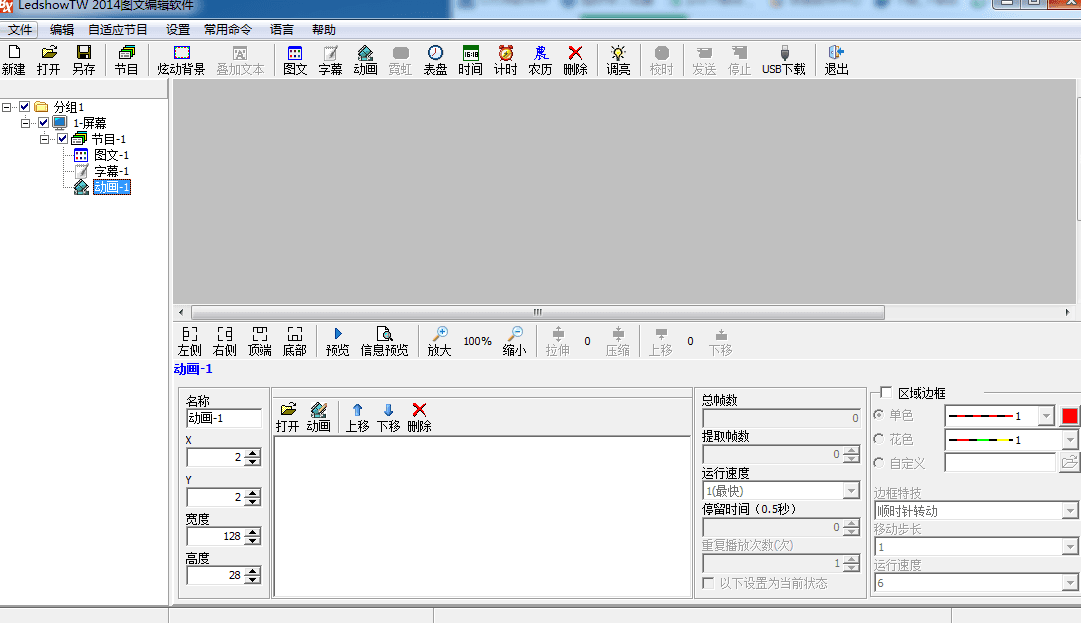Click the 图文 (image-text) toolbar icon
This screenshot has width=1081, height=623.
point(295,60)
